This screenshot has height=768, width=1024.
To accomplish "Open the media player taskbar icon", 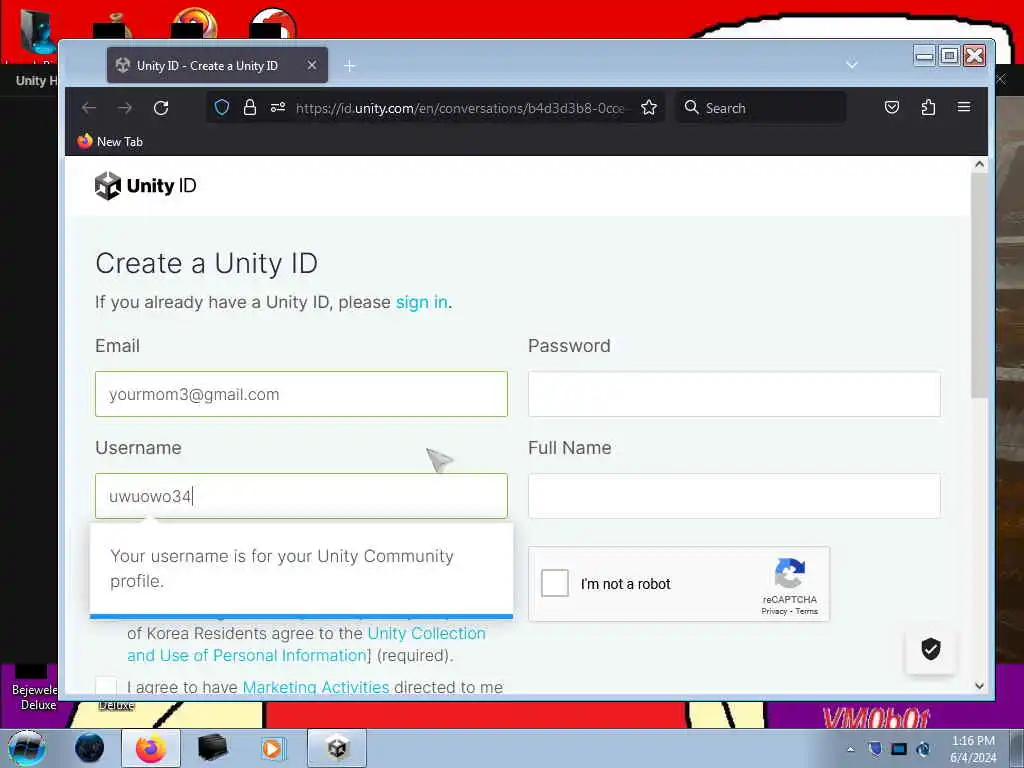I will 272,748.
